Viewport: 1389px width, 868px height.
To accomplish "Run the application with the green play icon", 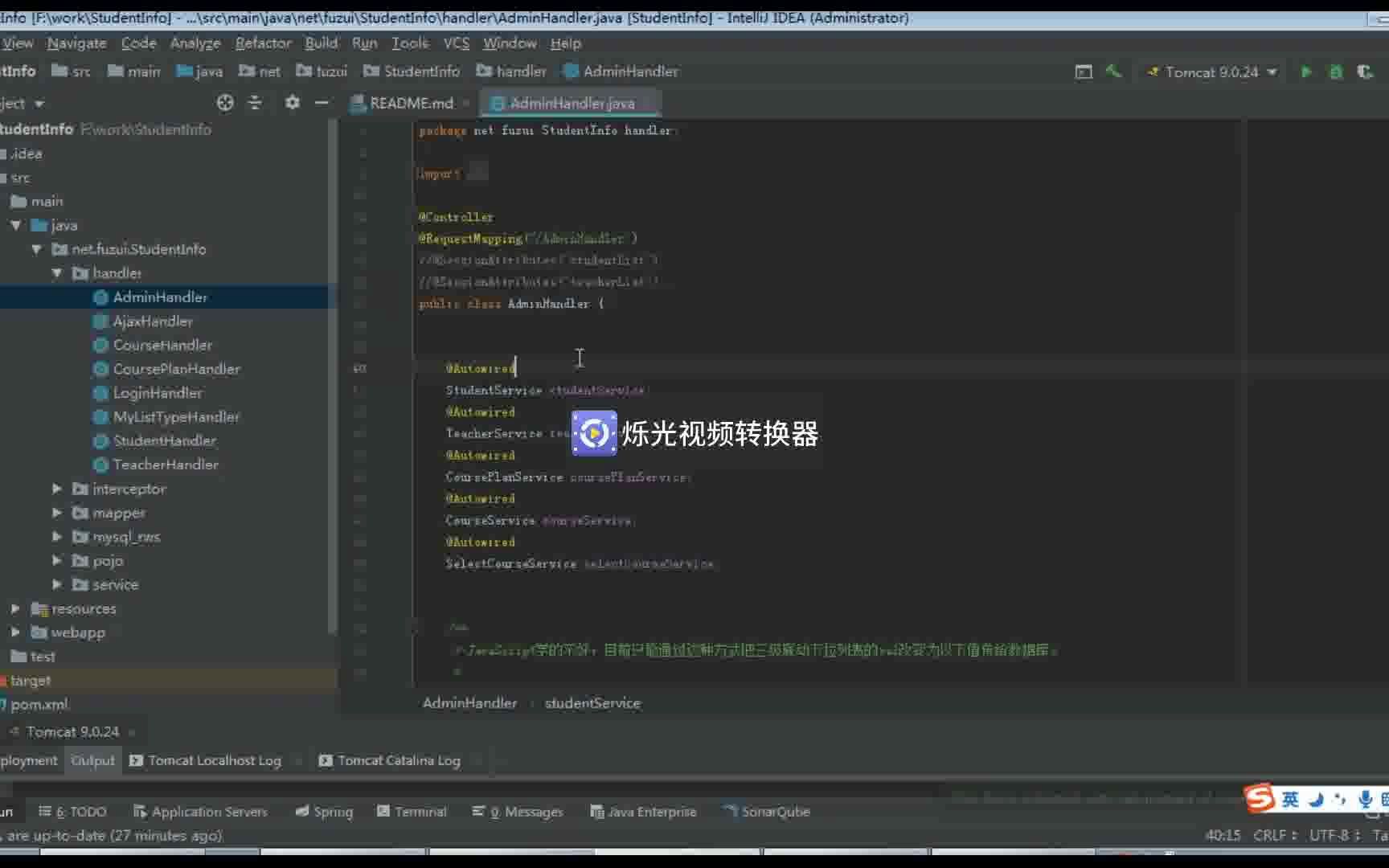I will tap(1305, 72).
